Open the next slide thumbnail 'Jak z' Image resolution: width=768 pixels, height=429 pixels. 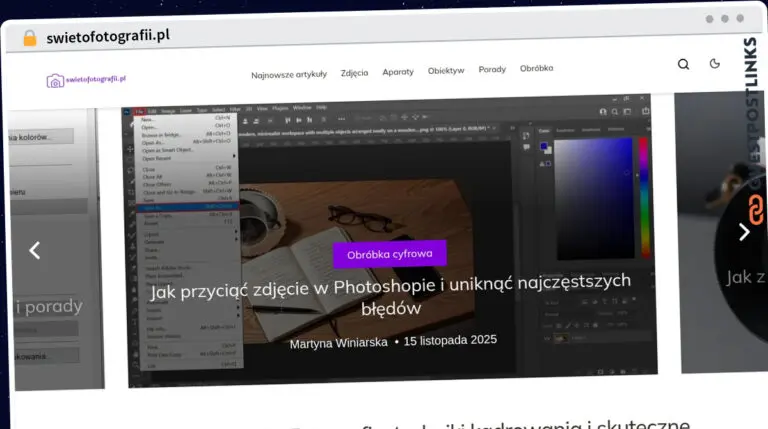[x=721, y=233]
